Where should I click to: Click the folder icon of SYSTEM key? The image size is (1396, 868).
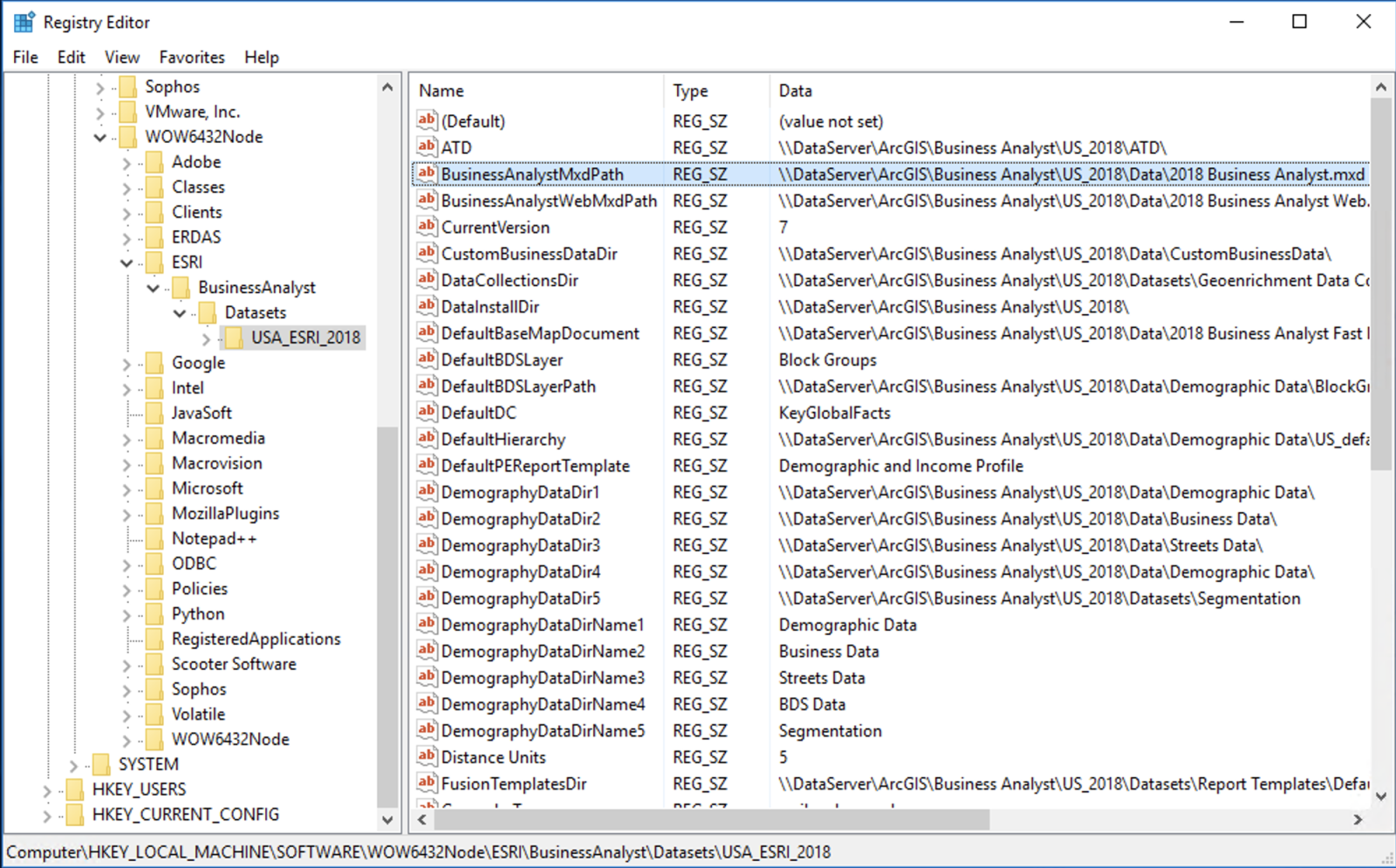point(101,764)
